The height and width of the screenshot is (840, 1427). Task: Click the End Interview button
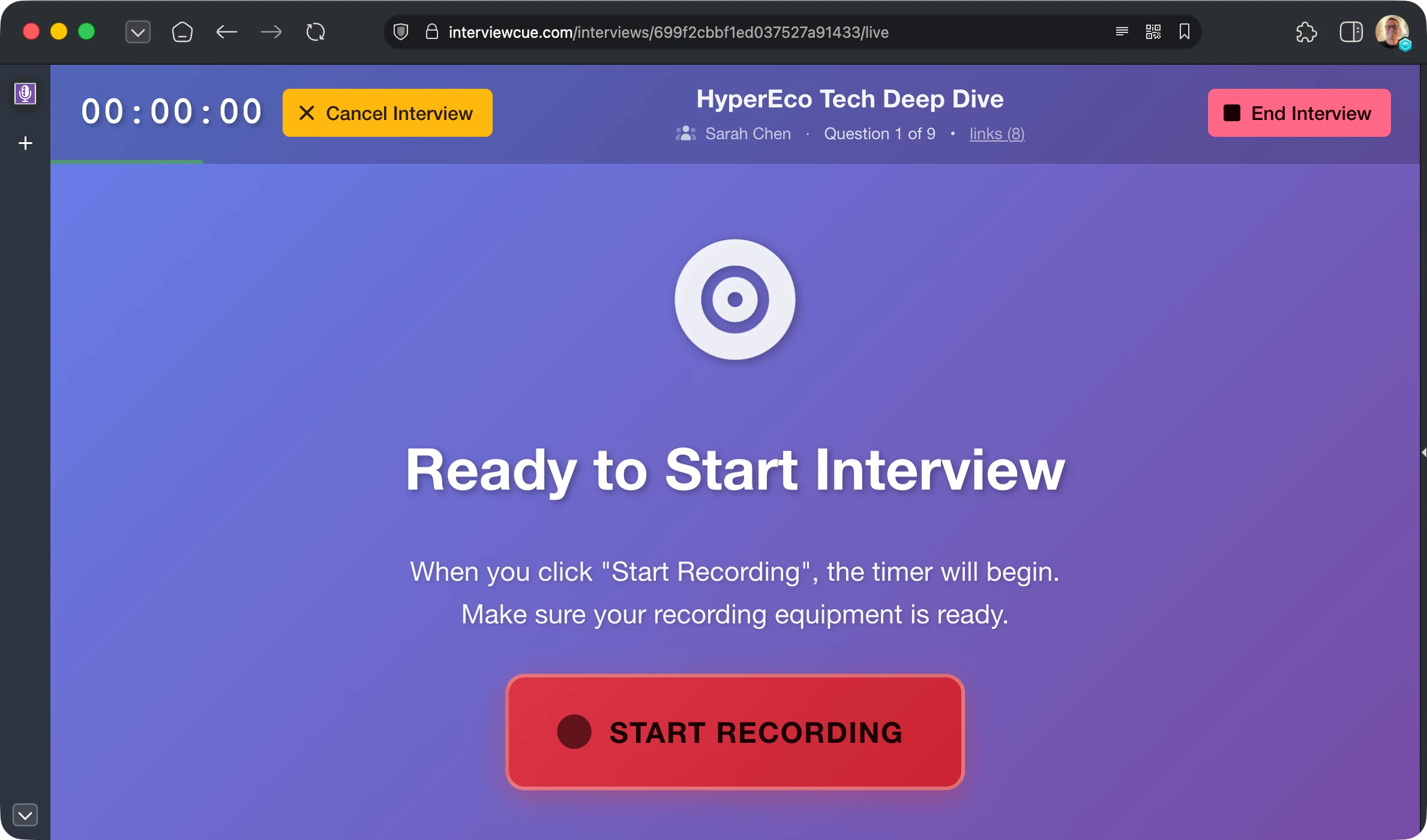(x=1299, y=113)
